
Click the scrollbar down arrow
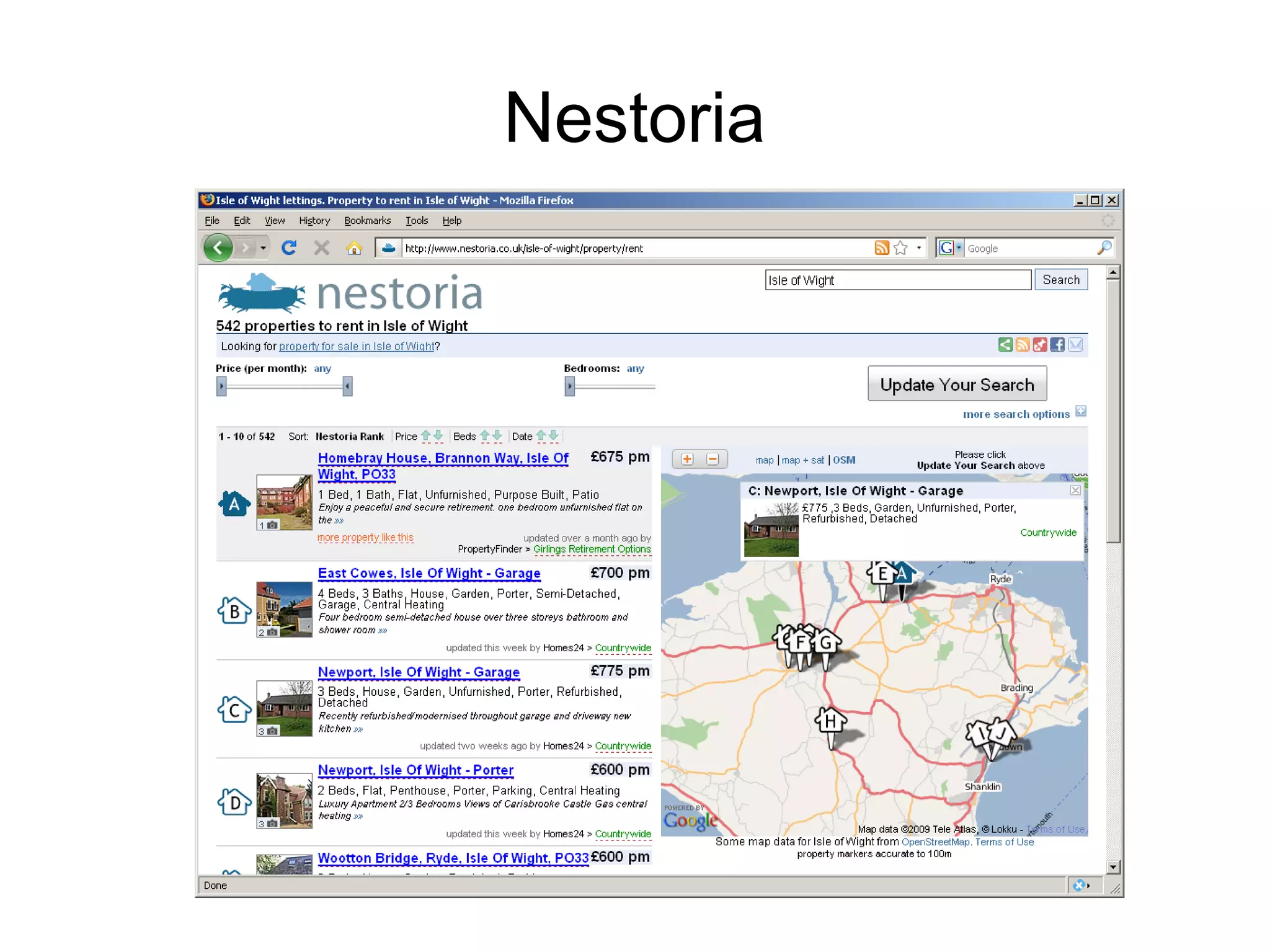pos(1112,867)
